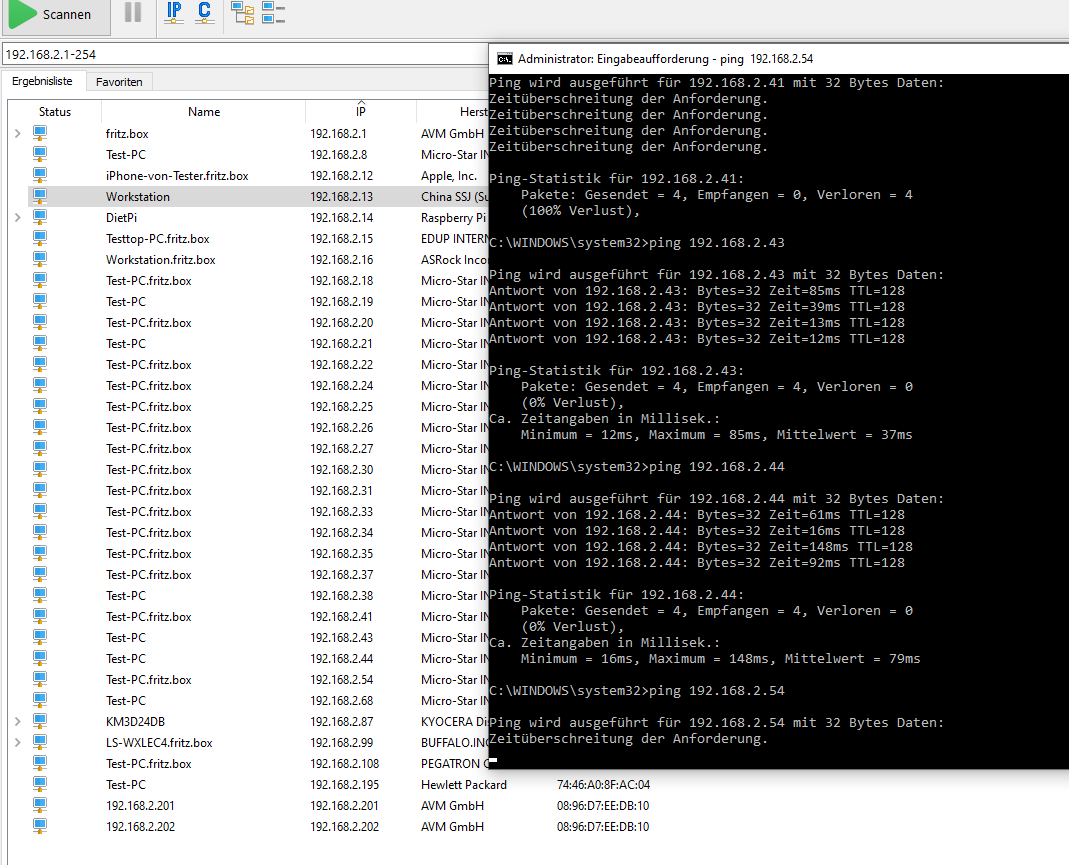1069x865 pixels.
Task: Click the device icon for KM3D24DB
Action: coord(40,721)
